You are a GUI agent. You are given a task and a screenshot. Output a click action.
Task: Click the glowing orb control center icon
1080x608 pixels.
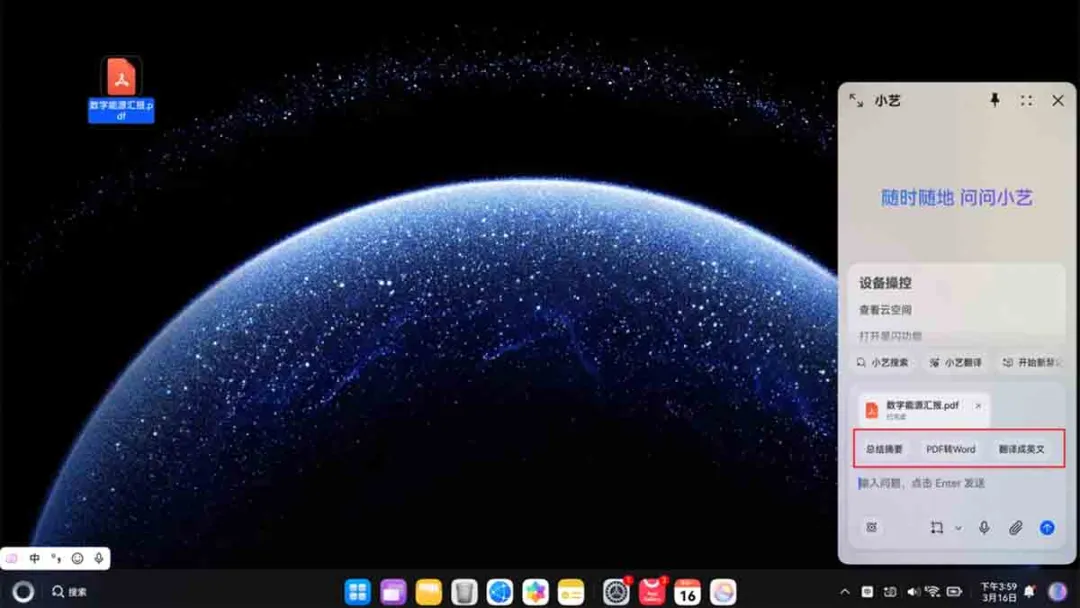pos(1057,591)
